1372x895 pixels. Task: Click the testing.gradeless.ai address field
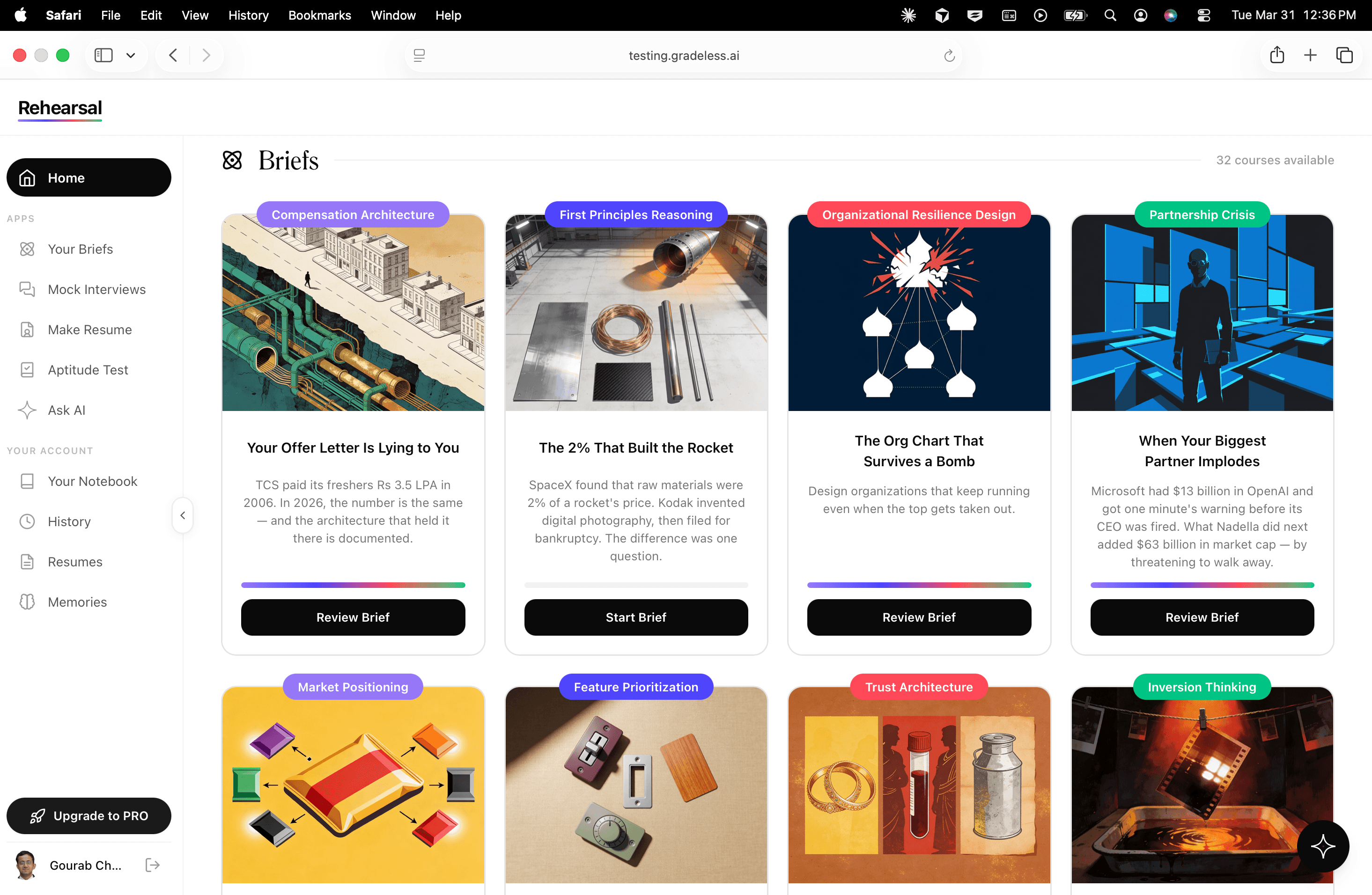(684, 56)
